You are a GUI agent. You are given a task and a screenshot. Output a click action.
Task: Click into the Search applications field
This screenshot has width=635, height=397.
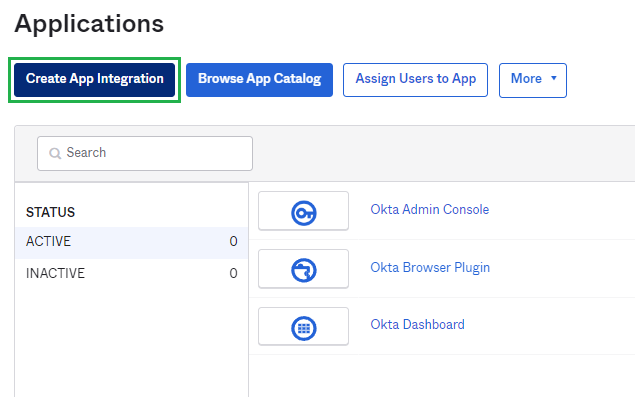pyautogui.click(x=145, y=153)
